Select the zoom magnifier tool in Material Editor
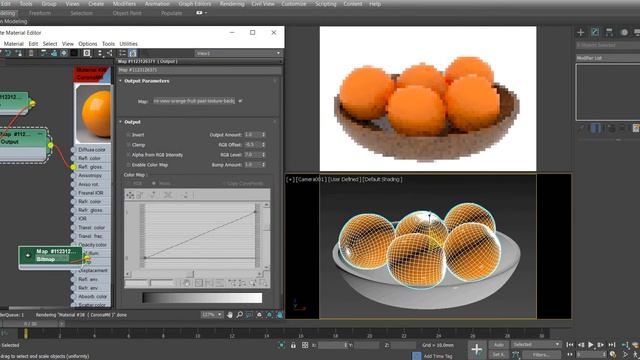This screenshot has height=360, width=640. 240,315
